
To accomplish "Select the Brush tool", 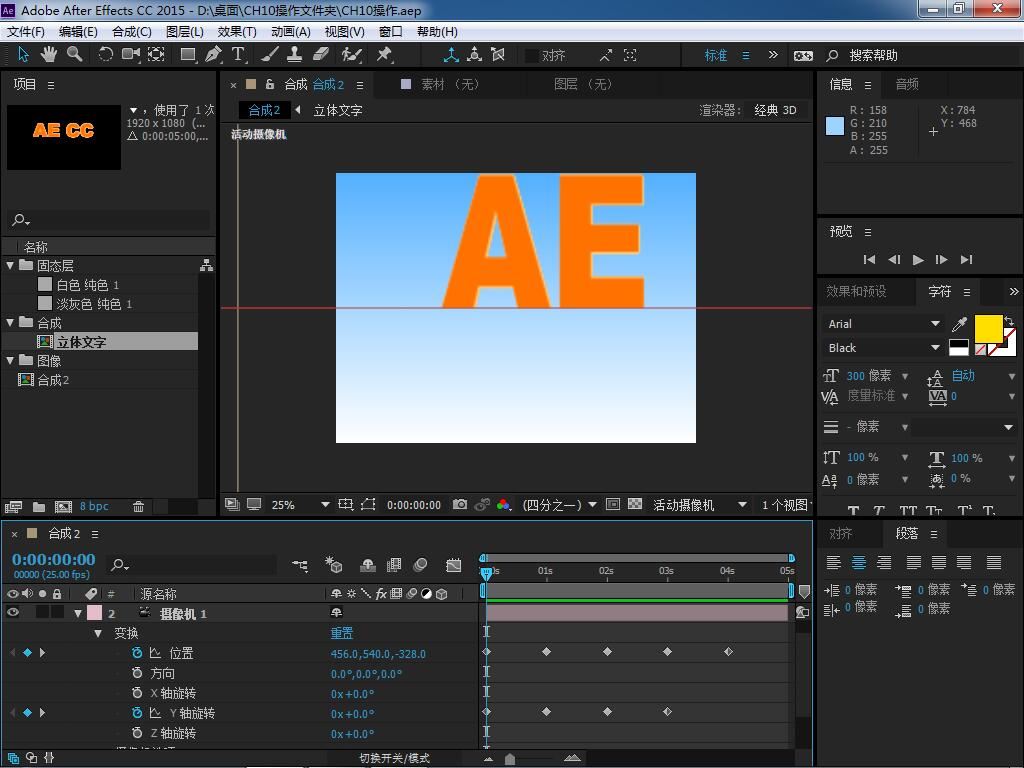I will (x=269, y=55).
